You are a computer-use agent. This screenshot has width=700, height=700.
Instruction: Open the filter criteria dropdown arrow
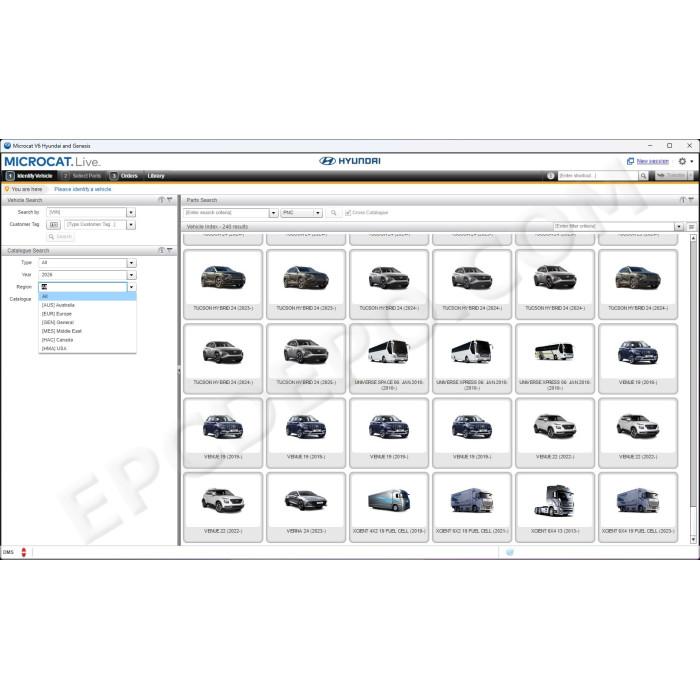click(679, 227)
